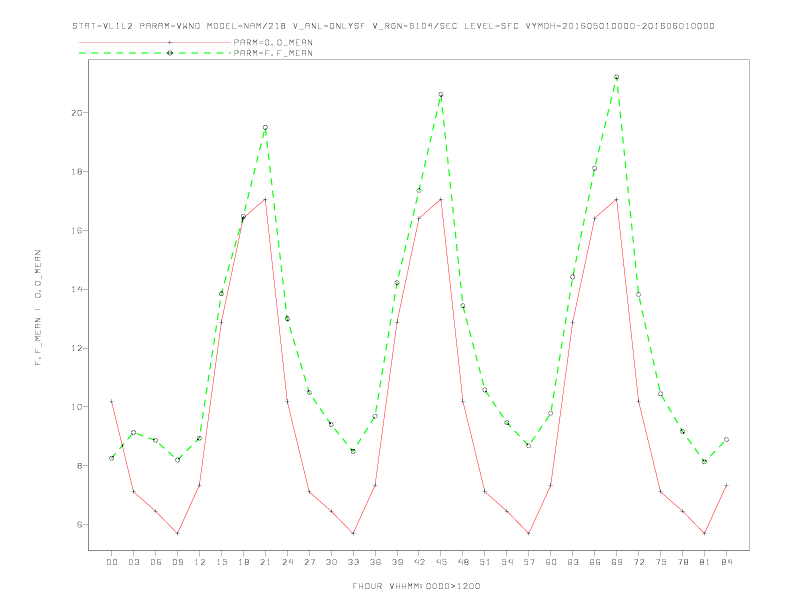Click the vertical F.F_MEAN | O.O_MEAN axis label

38,308
